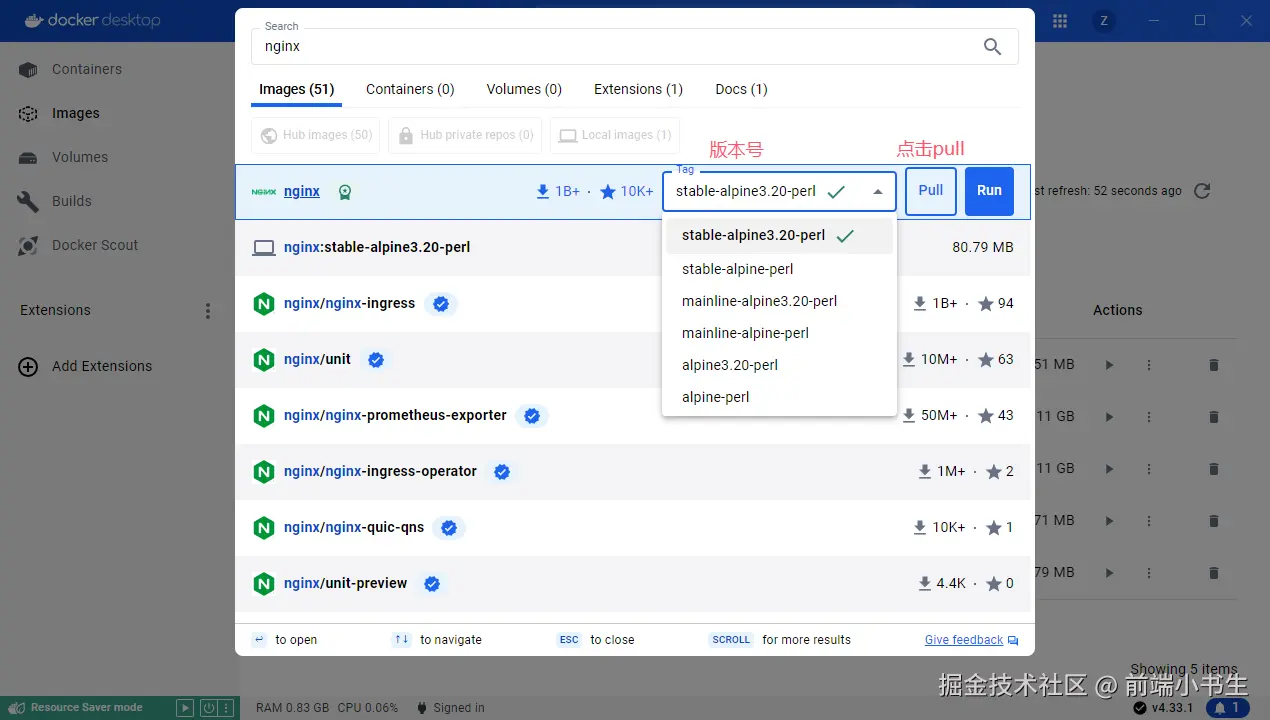Image resolution: width=1270 pixels, height=720 pixels.
Task: Toggle the Local images (1) filter
Action: tap(615, 135)
